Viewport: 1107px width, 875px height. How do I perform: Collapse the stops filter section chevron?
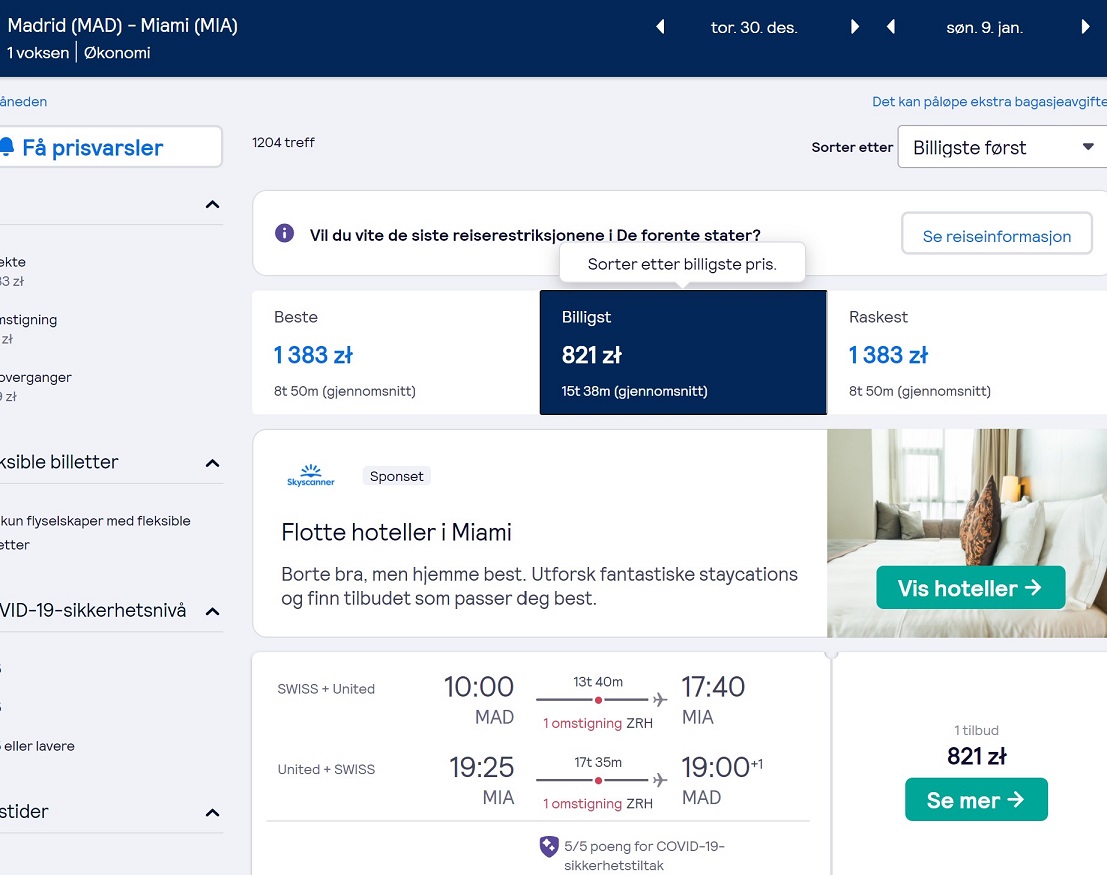(213, 205)
